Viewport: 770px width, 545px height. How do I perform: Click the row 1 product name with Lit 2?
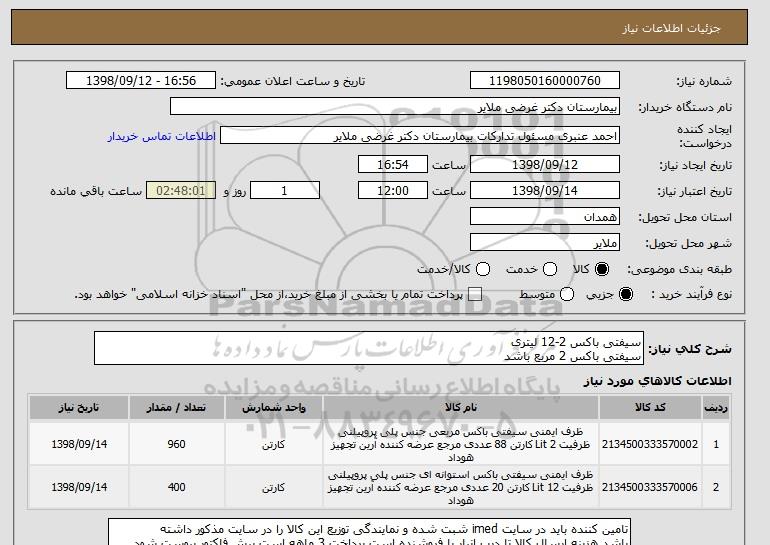click(461, 444)
